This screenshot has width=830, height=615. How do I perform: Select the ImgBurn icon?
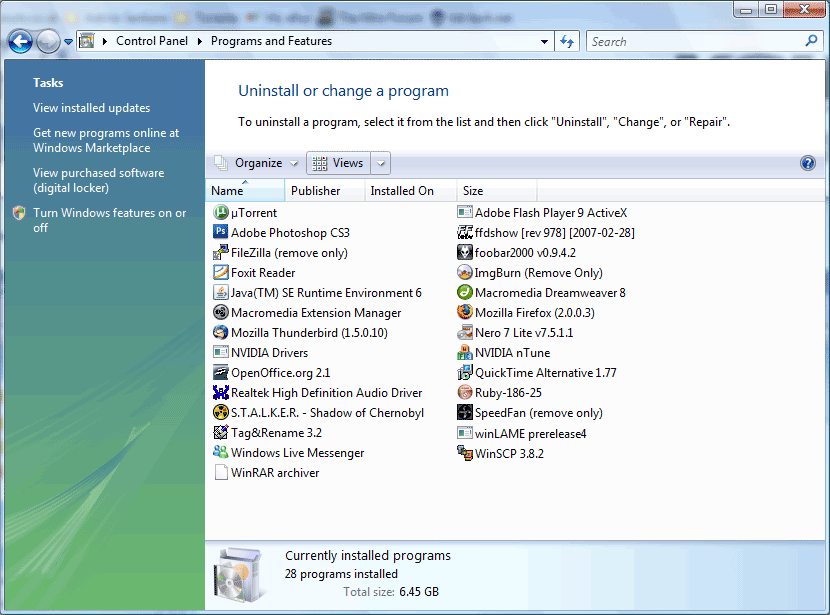coord(464,273)
